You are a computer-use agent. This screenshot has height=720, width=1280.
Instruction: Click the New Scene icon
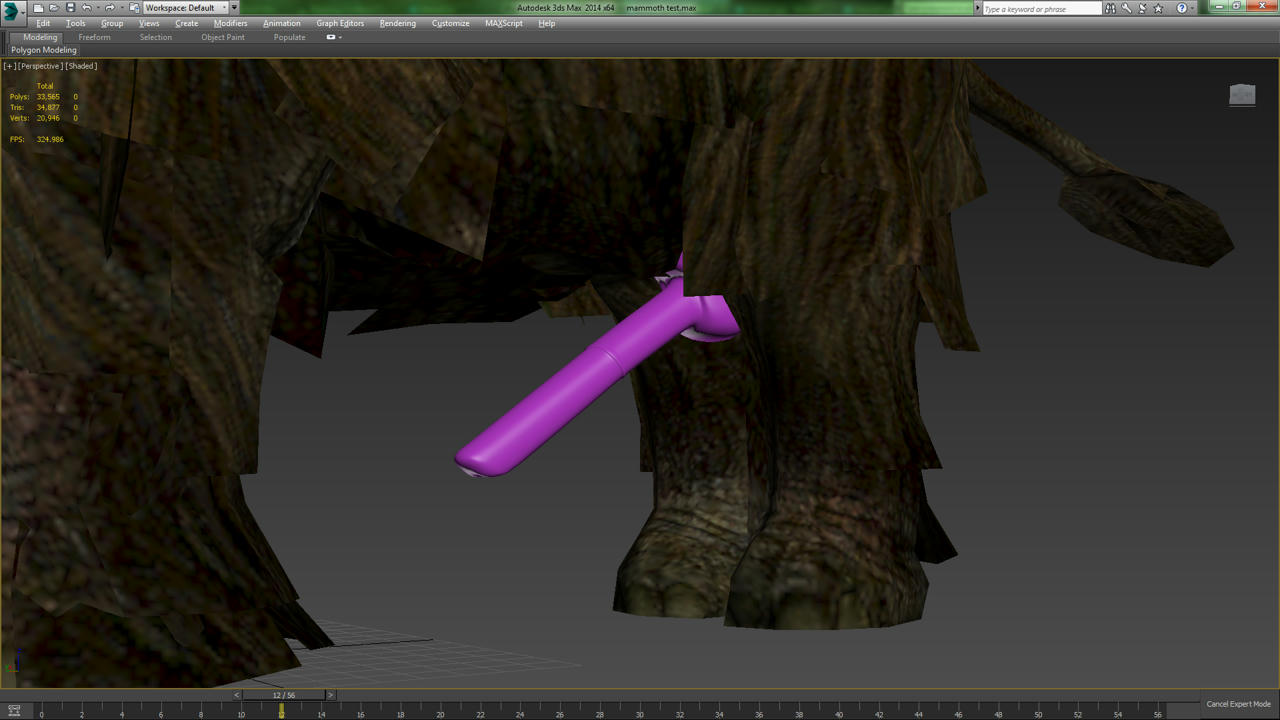38,8
